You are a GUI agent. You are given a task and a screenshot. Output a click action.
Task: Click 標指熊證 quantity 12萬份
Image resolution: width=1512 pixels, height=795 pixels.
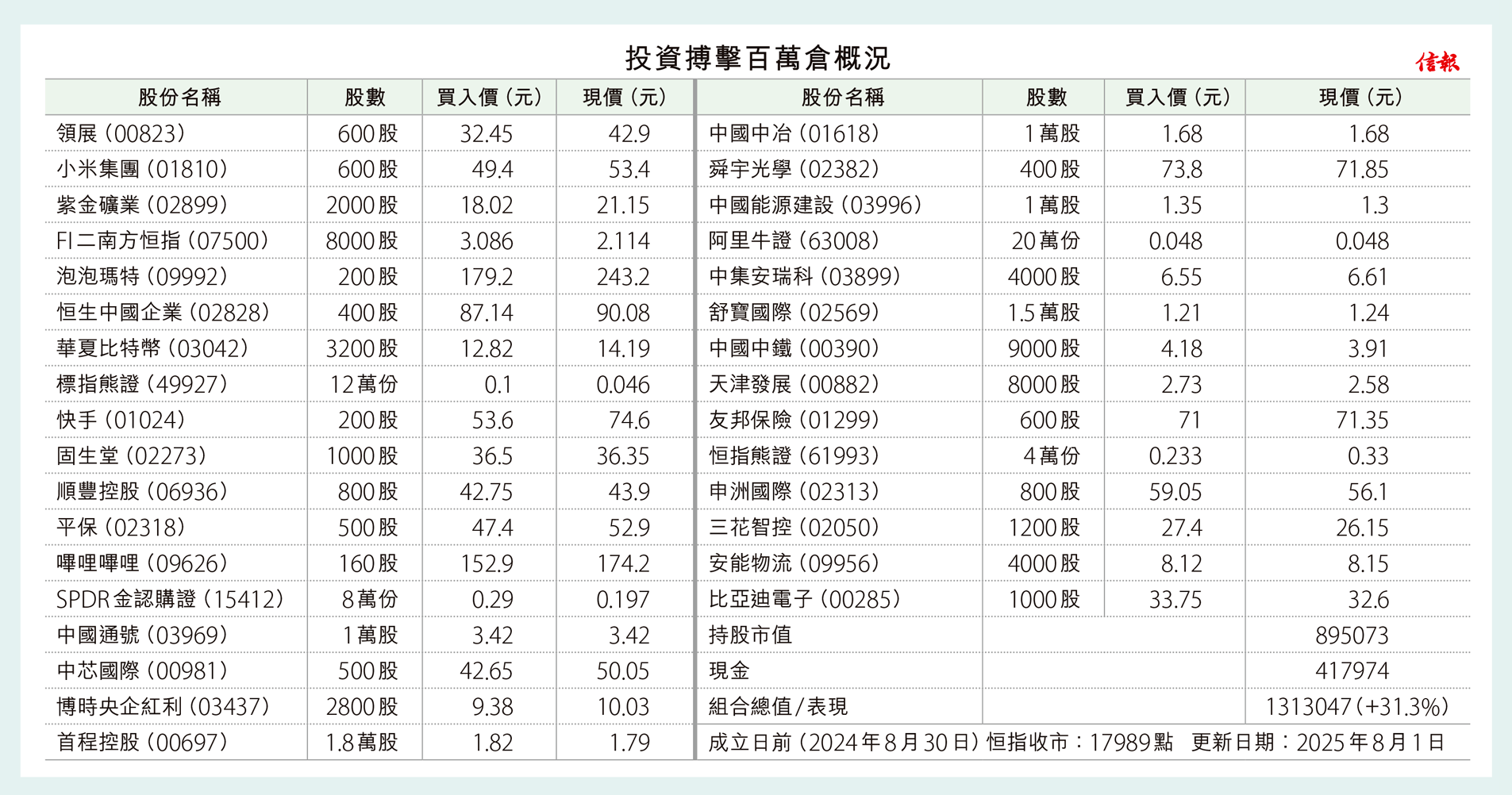point(364,384)
